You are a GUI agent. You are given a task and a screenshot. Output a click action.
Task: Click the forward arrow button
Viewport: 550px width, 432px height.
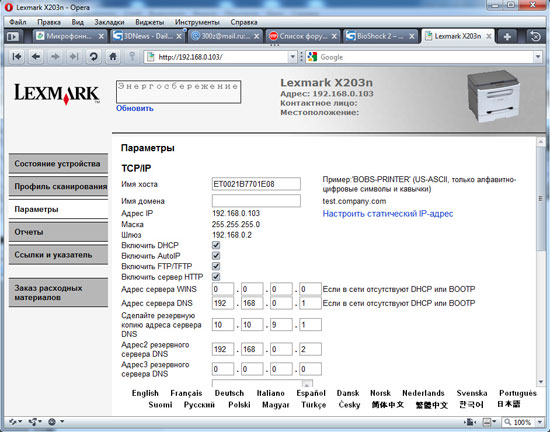click(55, 56)
